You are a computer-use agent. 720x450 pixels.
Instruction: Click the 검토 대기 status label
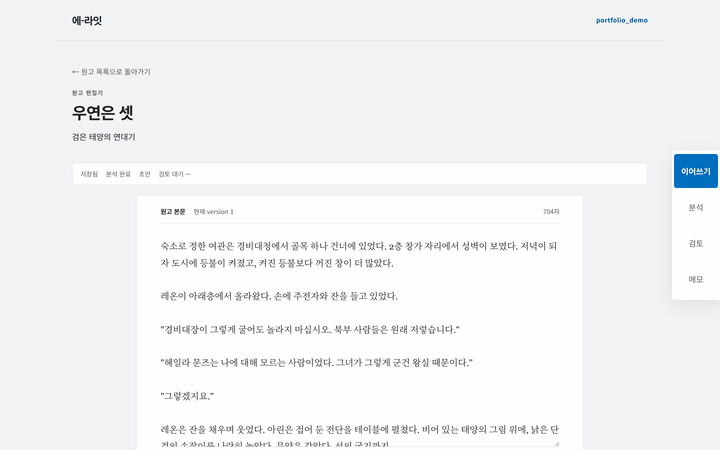click(x=174, y=174)
